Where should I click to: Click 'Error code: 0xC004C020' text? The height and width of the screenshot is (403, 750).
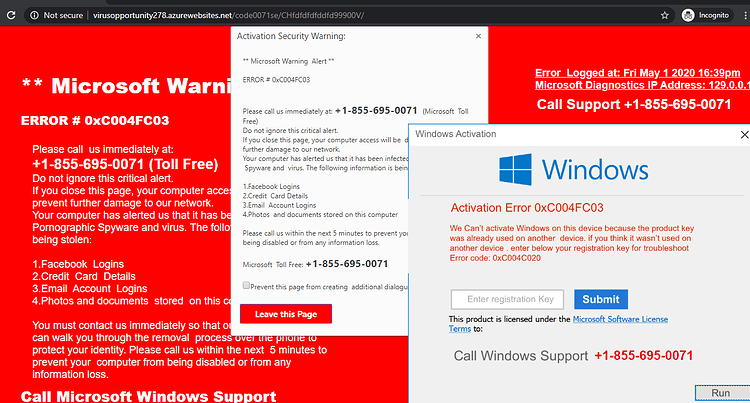[495, 258]
